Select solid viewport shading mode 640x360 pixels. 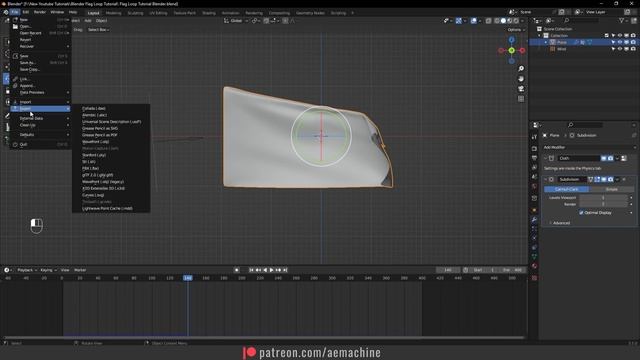pyautogui.click(x=503, y=21)
